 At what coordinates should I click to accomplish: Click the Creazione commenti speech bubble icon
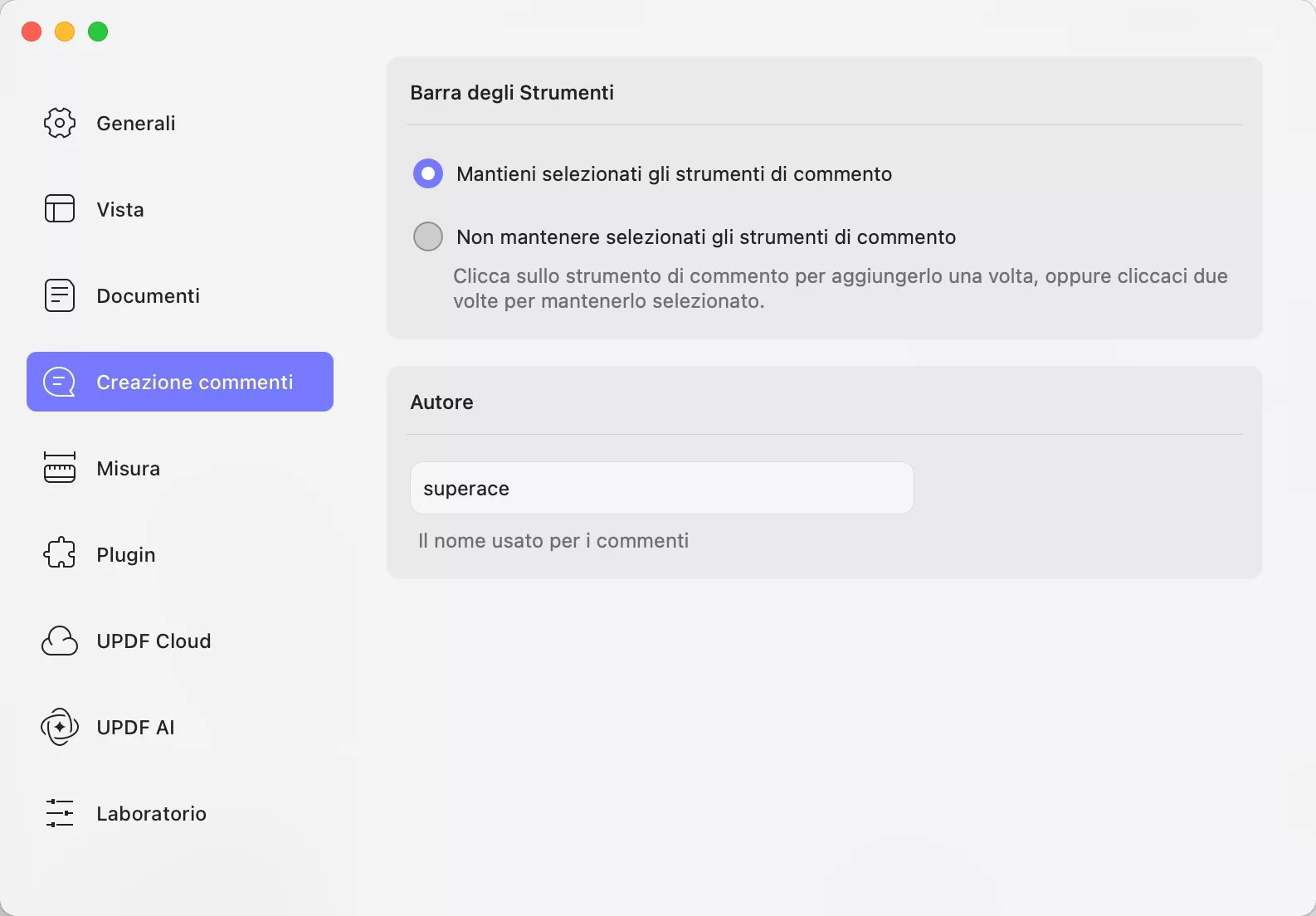[x=58, y=382]
